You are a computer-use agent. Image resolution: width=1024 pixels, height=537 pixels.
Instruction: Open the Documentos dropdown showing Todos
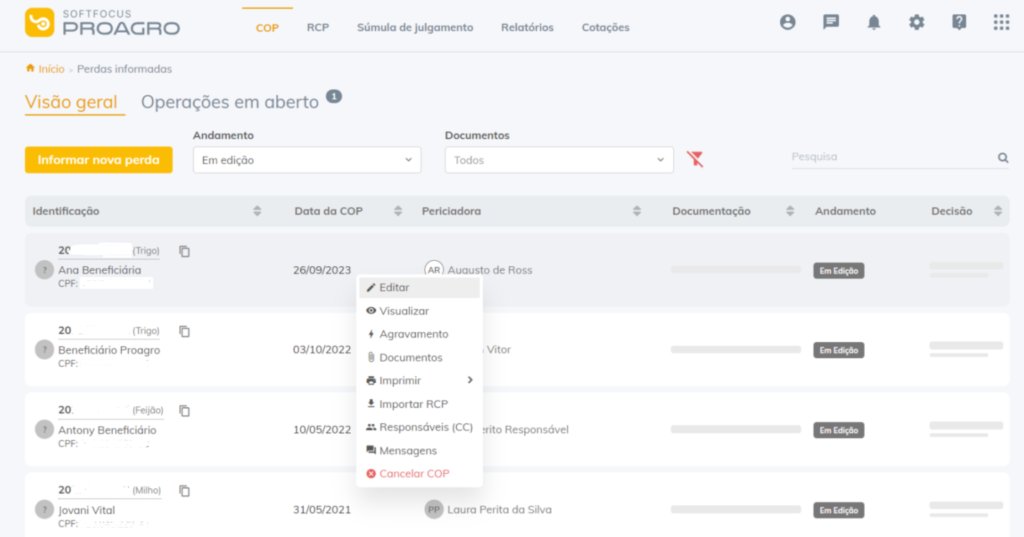point(559,160)
